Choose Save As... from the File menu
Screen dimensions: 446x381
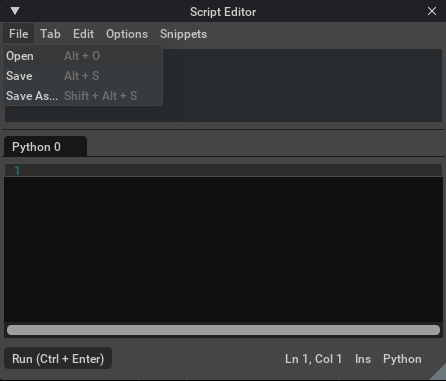(83, 96)
